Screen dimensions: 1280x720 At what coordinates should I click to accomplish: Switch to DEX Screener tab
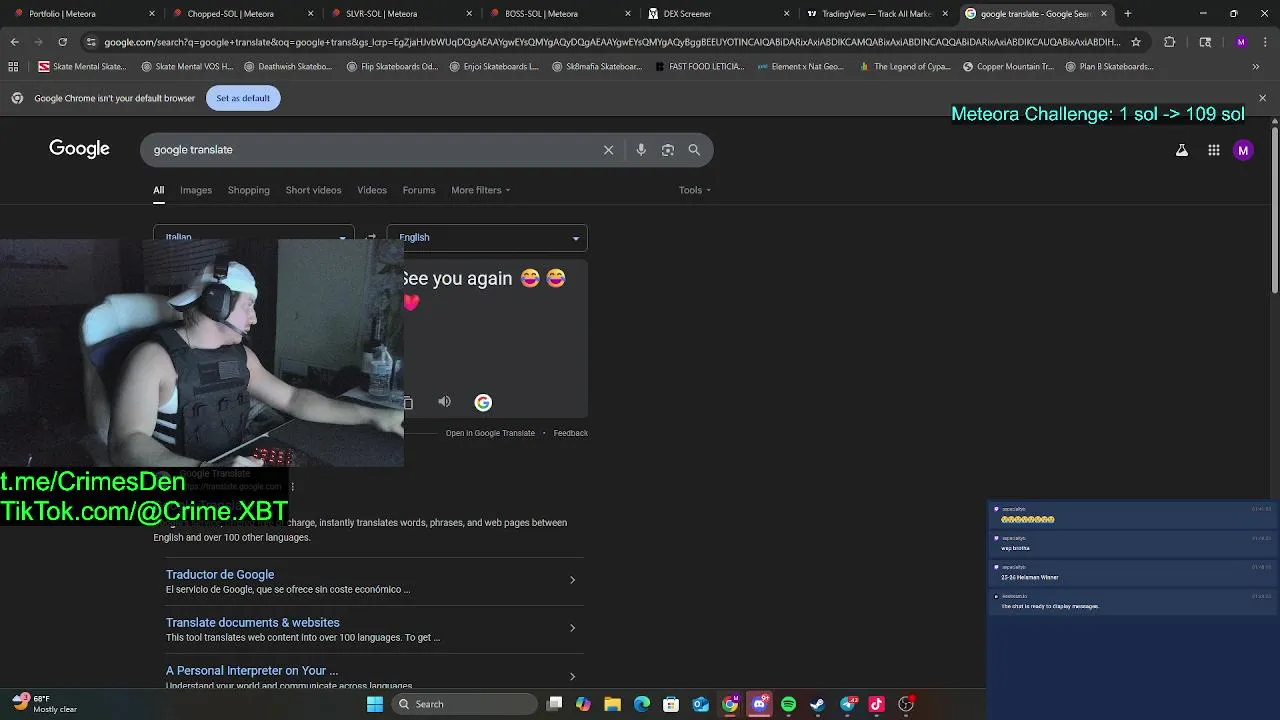click(x=716, y=14)
